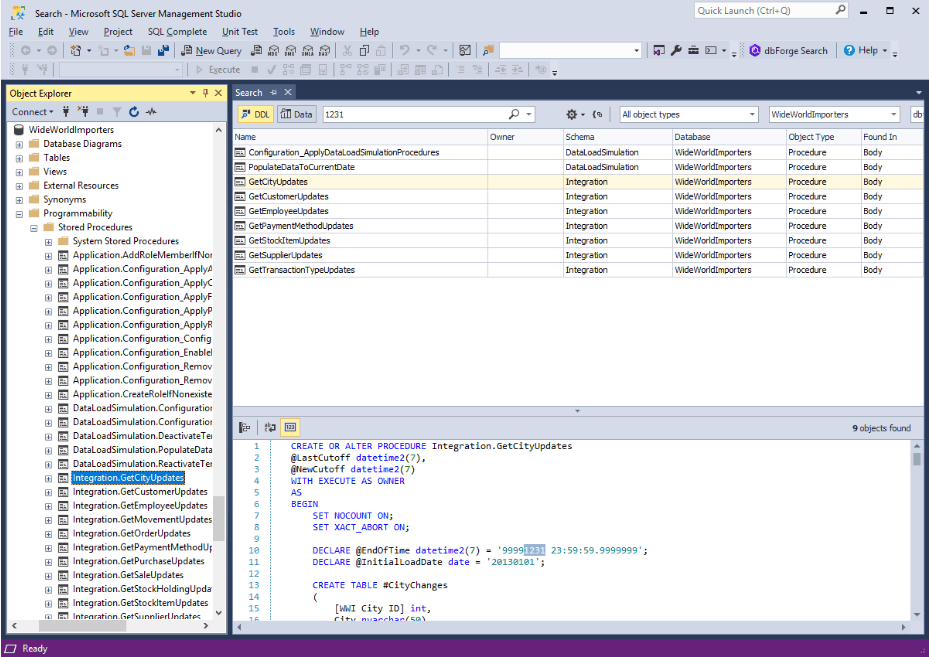The width and height of the screenshot is (929, 657).
Task: Click the dbForge Search icon in the toolbar
Action: tap(756, 50)
